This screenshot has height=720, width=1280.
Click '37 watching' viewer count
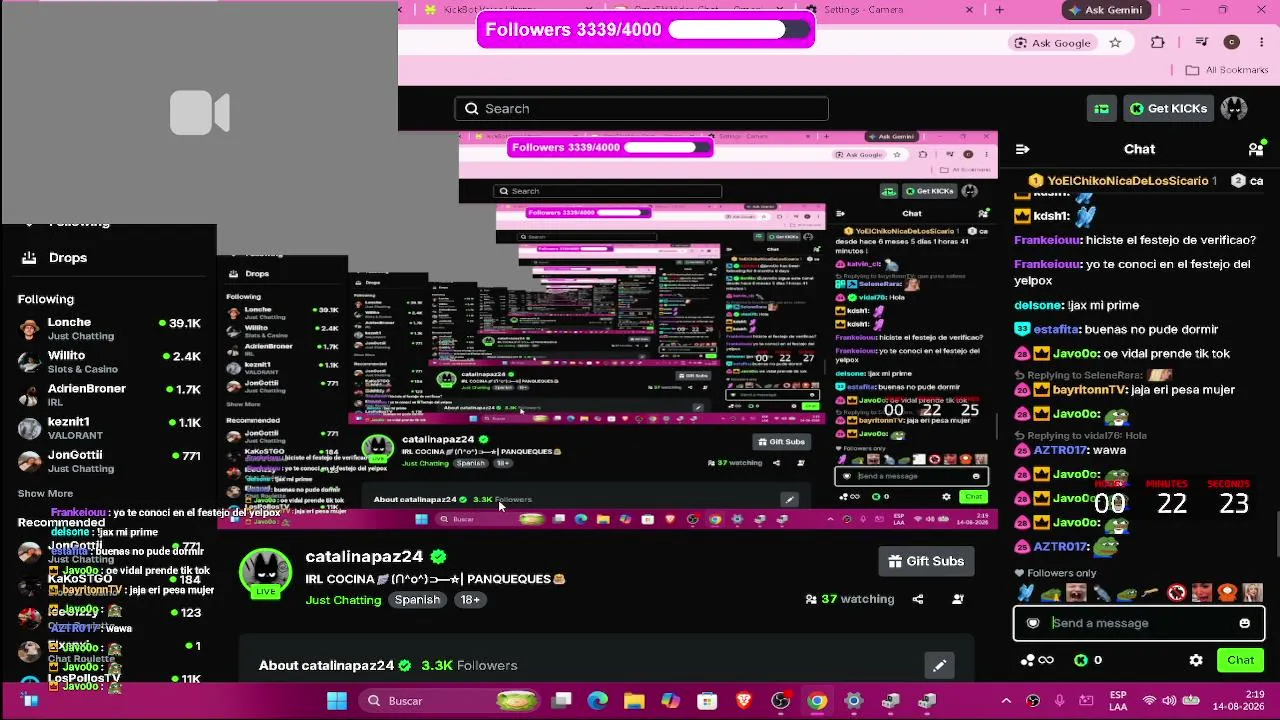click(850, 599)
